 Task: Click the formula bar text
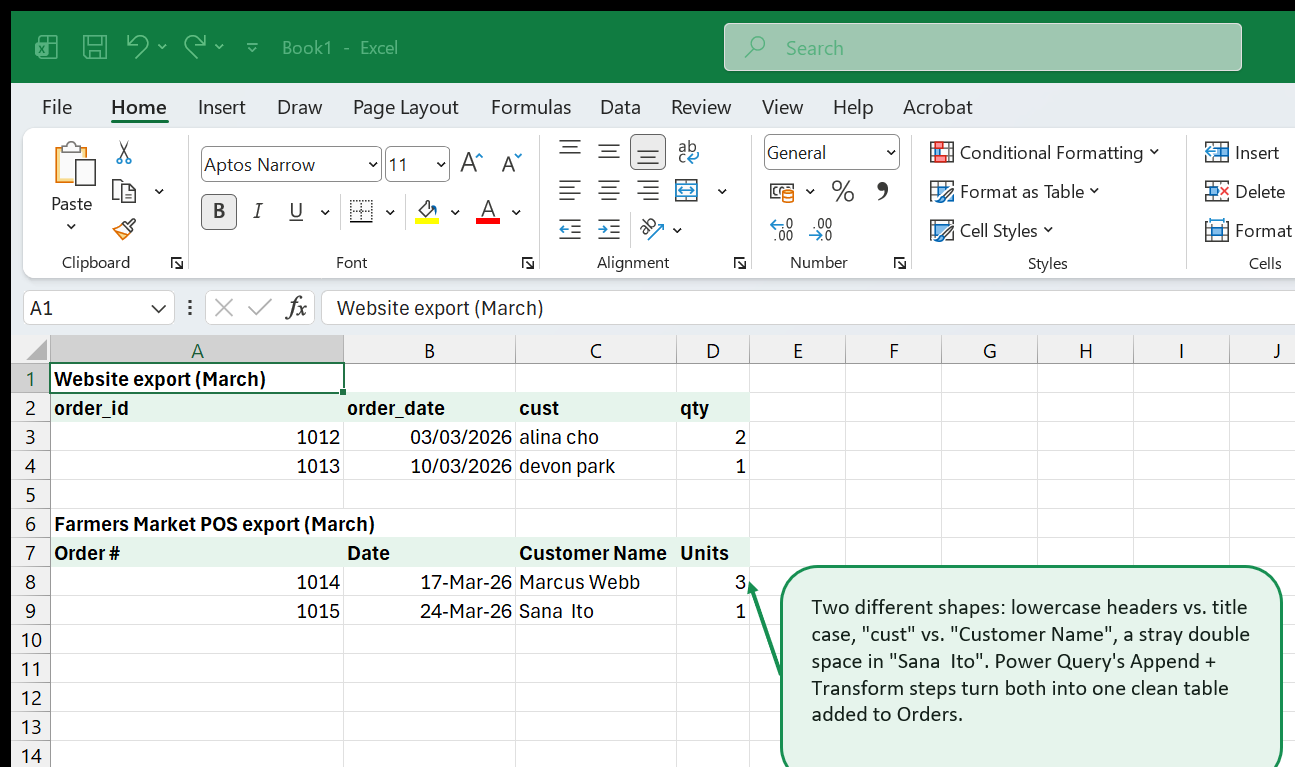tap(440, 308)
